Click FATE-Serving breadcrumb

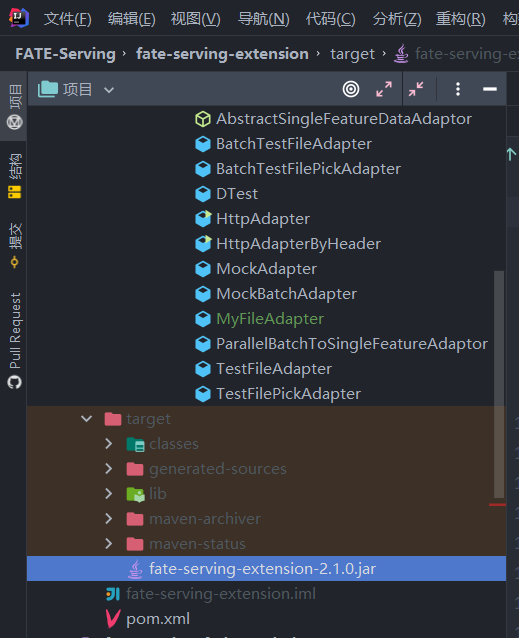65,54
